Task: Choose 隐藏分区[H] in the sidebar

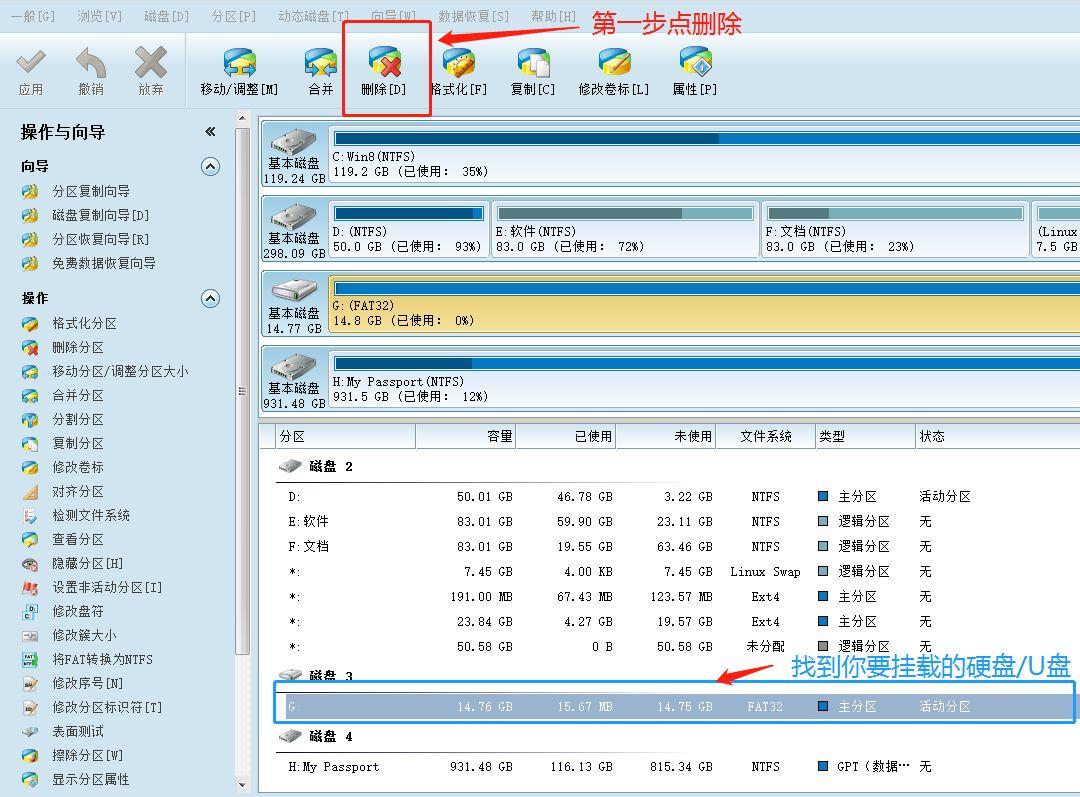Action: [87, 563]
